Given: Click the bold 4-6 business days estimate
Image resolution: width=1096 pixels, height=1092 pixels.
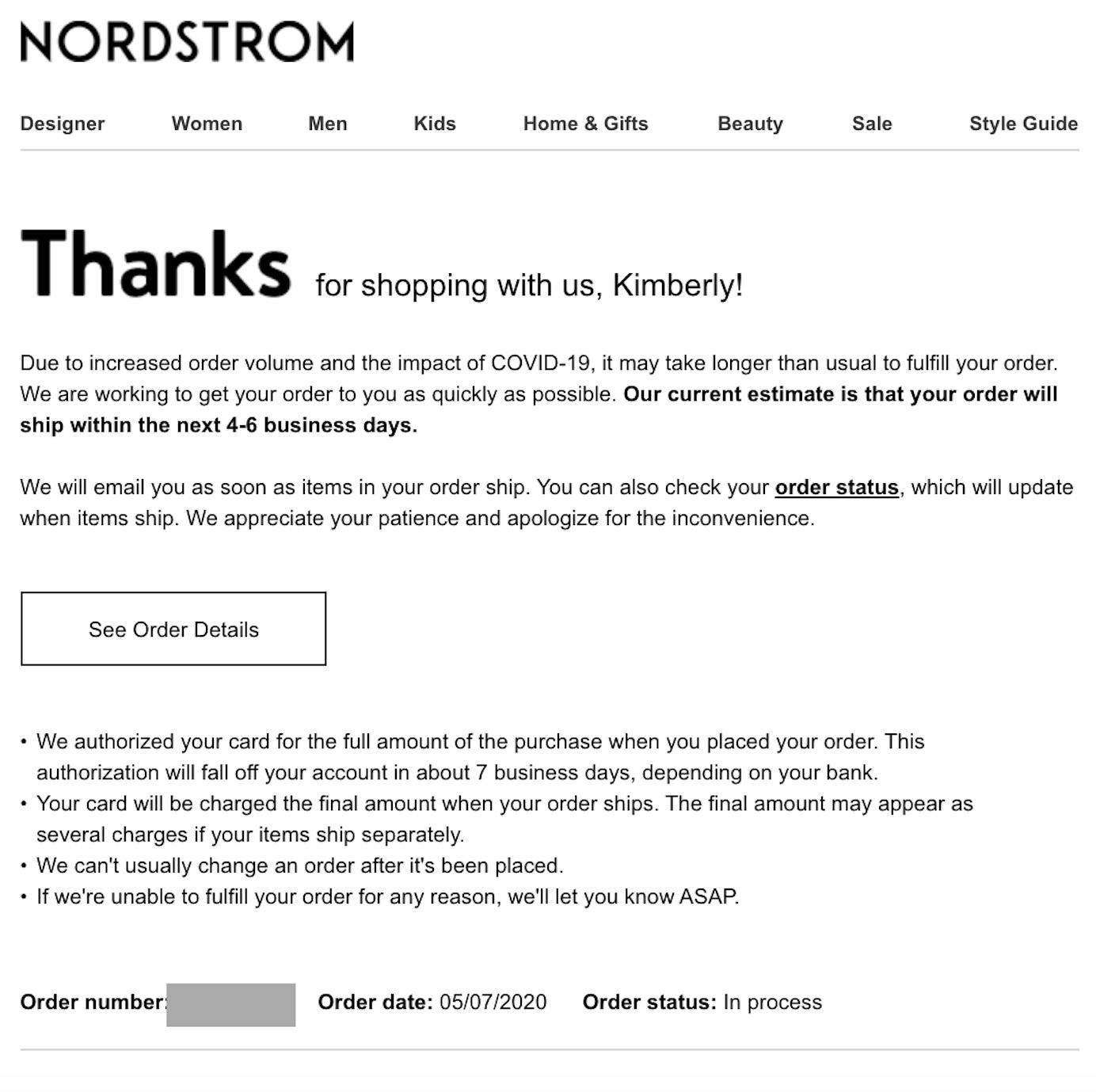Looking at the screenshot, I should point(218,425).
